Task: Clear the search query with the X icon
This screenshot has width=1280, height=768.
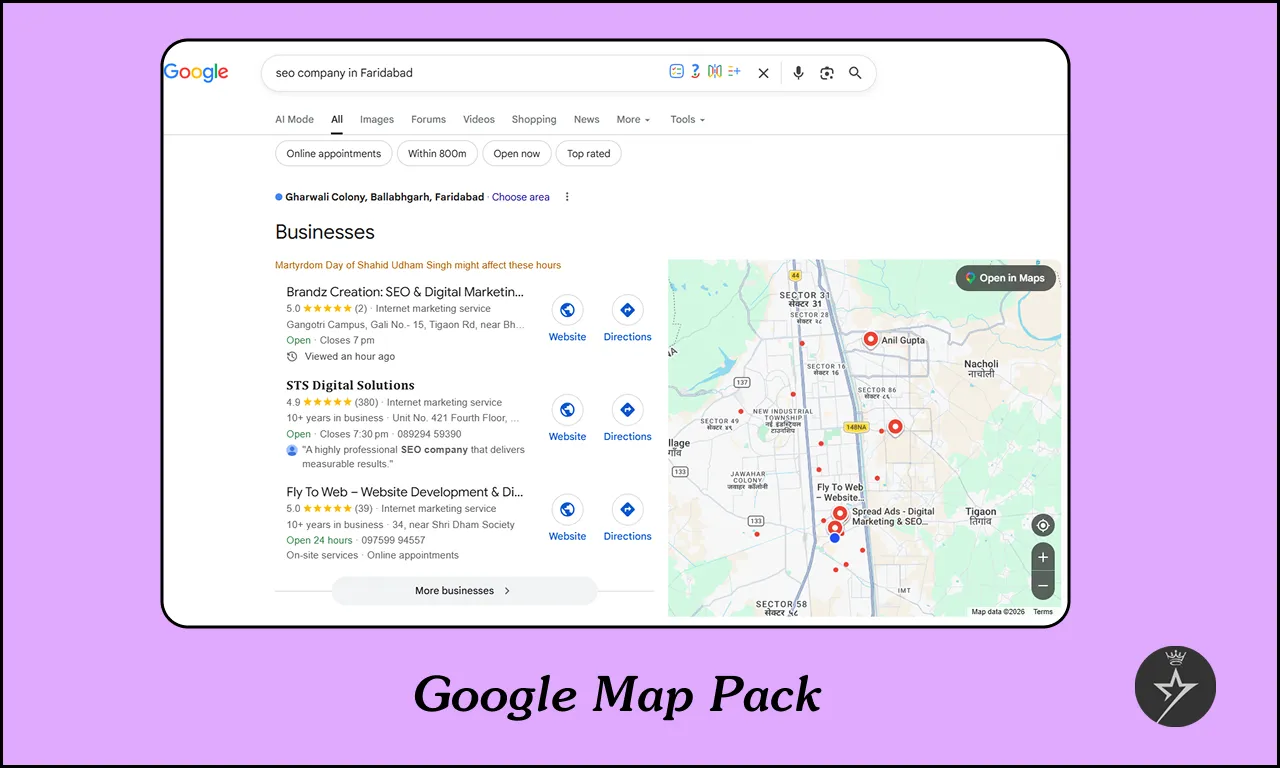Action: [x=763, y=73]
